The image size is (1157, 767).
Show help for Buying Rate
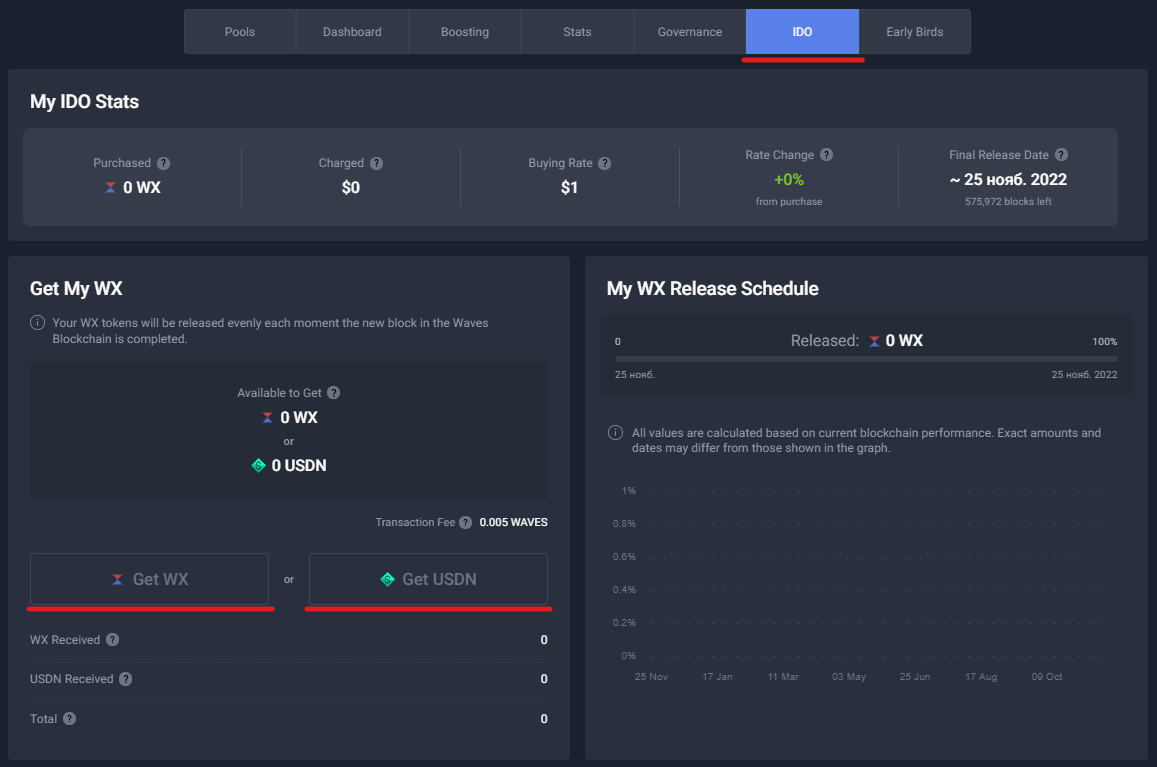604,163
